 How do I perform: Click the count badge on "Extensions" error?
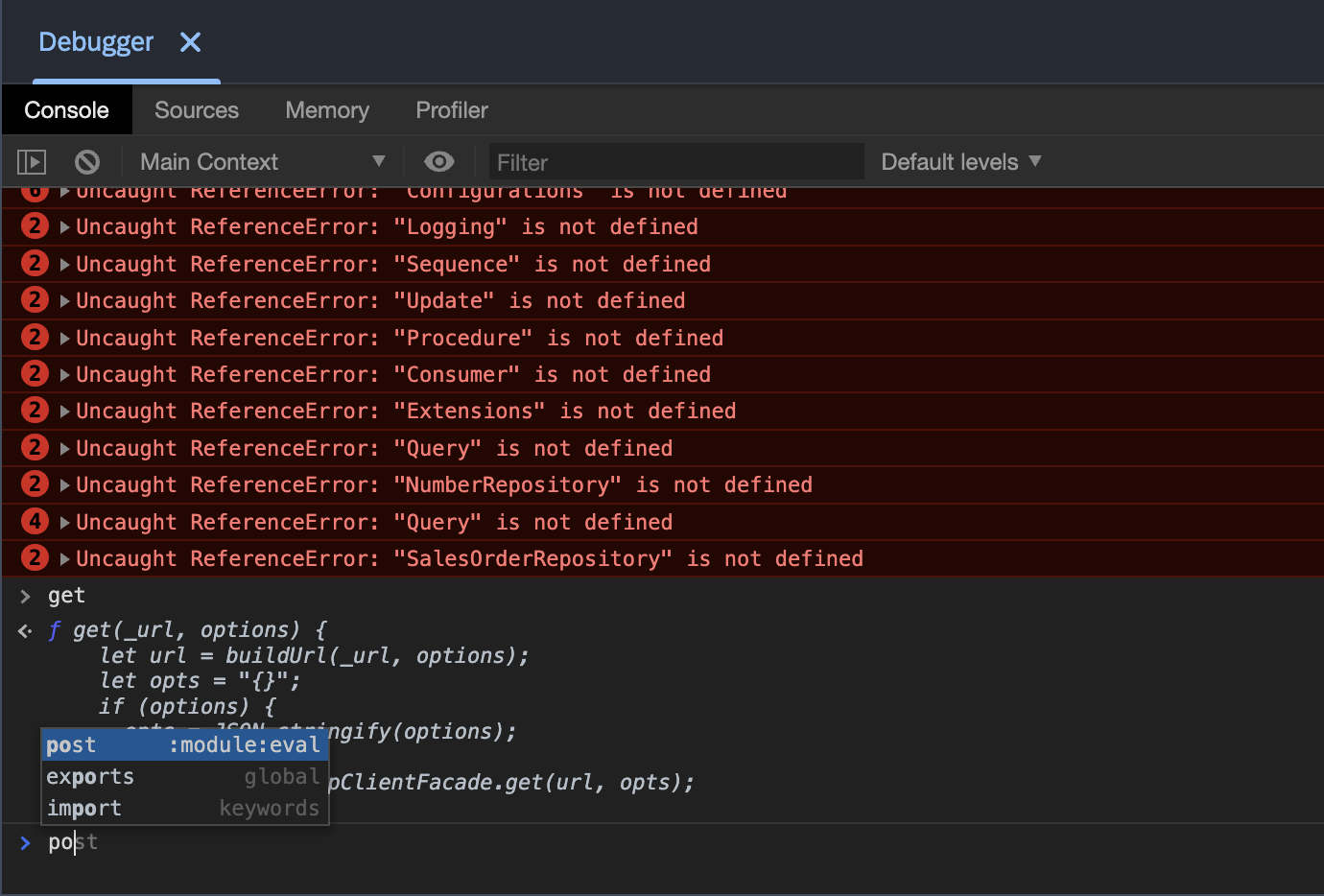pos(35,411)
